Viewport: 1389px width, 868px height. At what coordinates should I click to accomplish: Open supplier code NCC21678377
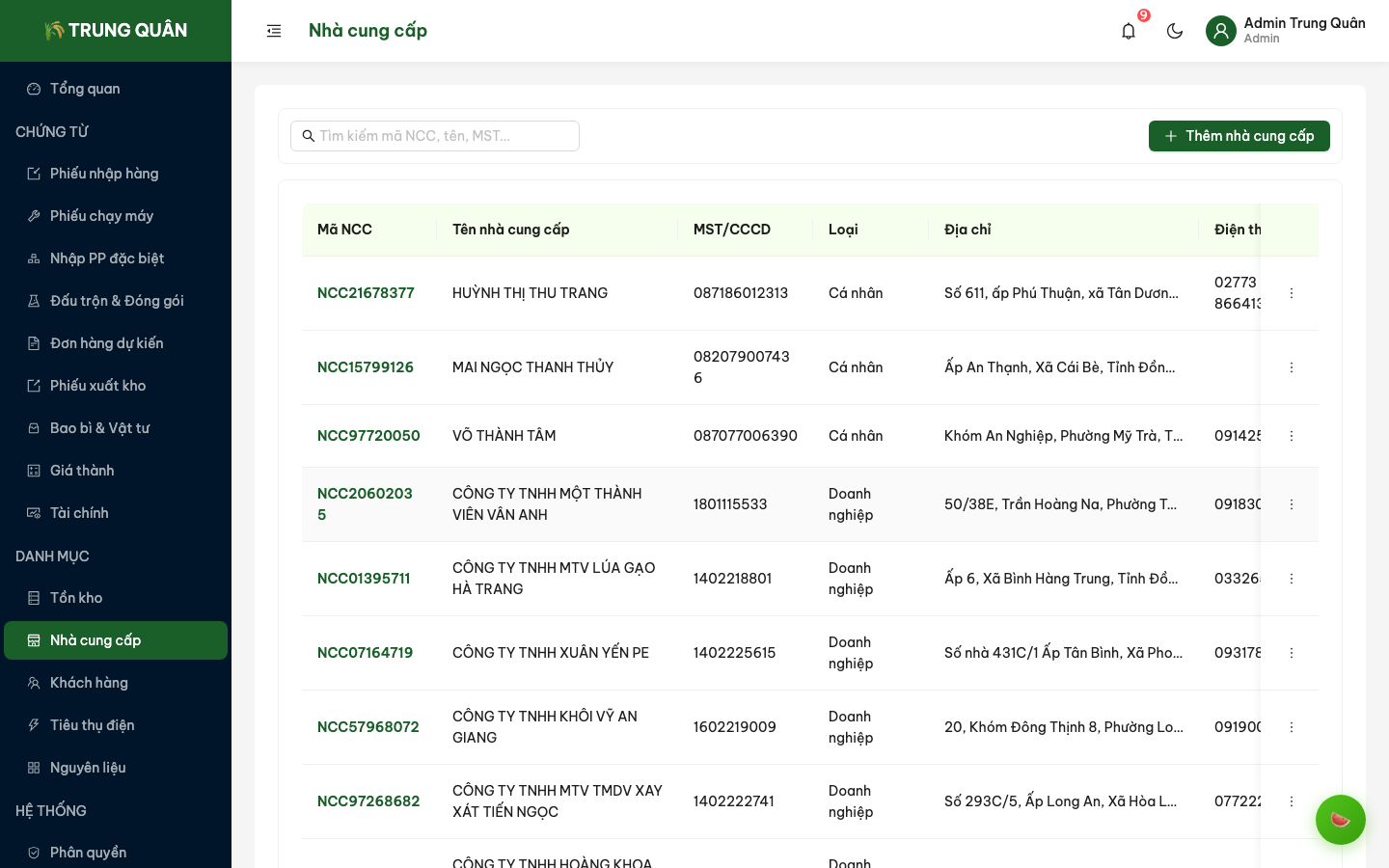tap(366, 293)
